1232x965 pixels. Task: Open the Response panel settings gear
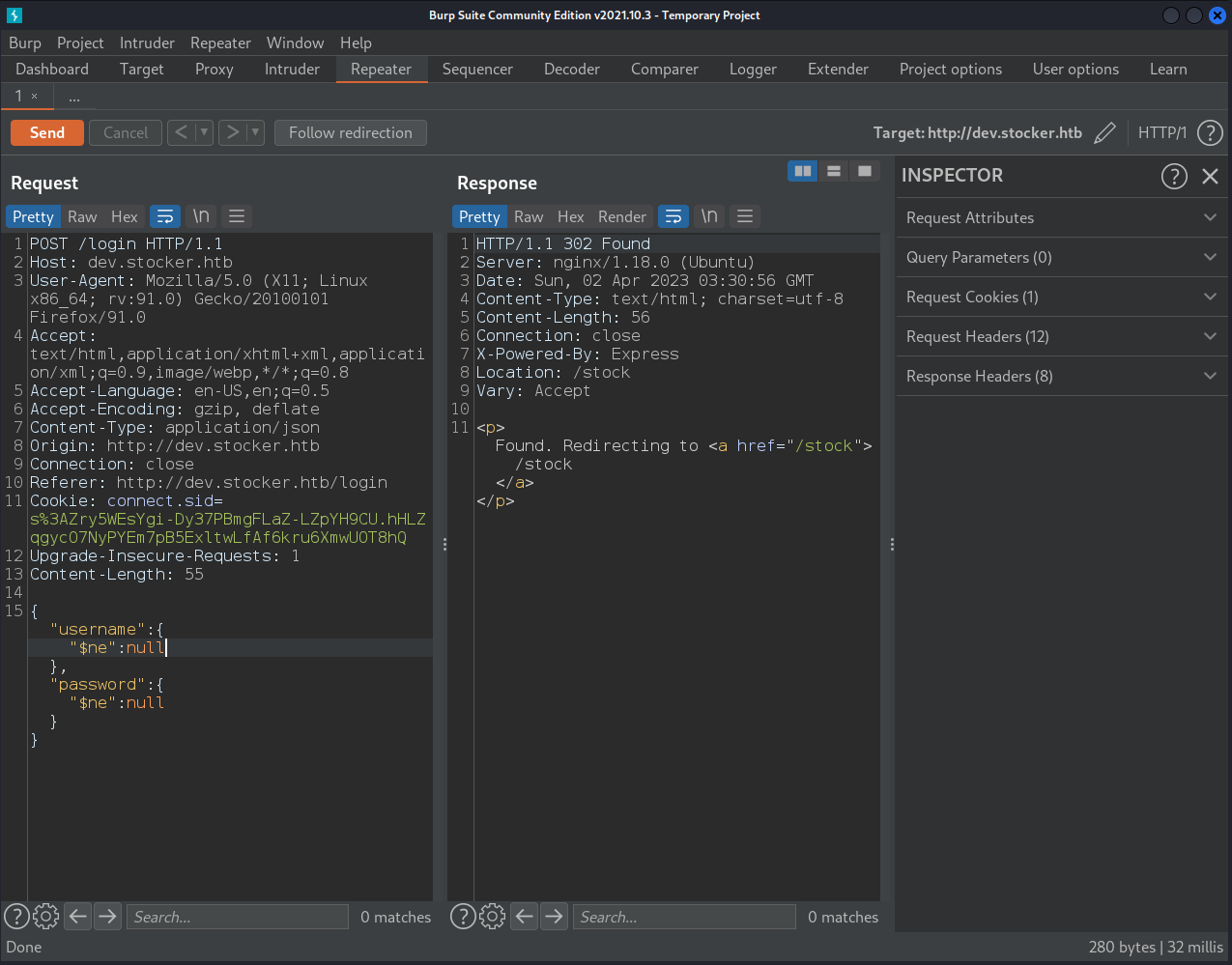(492, 917)
